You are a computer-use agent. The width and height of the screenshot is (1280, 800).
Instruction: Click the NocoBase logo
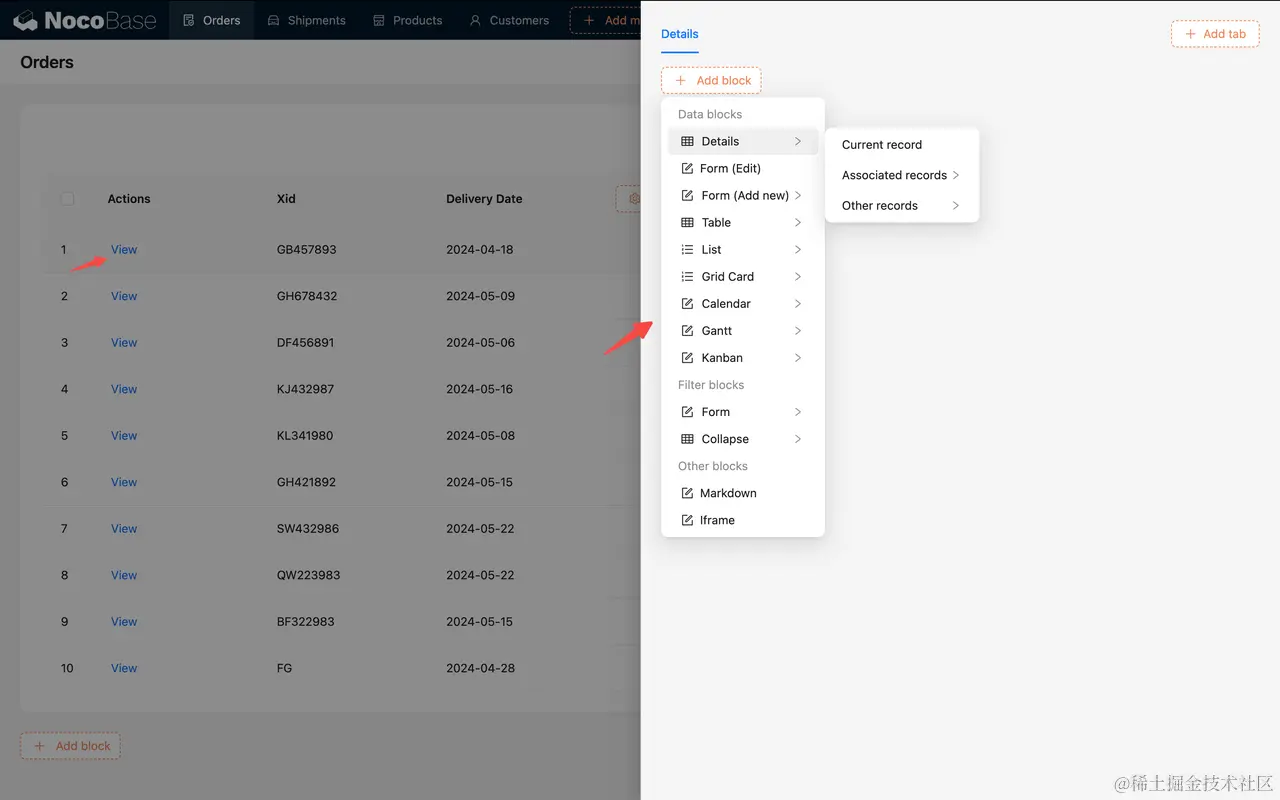[x=85, y=20]
